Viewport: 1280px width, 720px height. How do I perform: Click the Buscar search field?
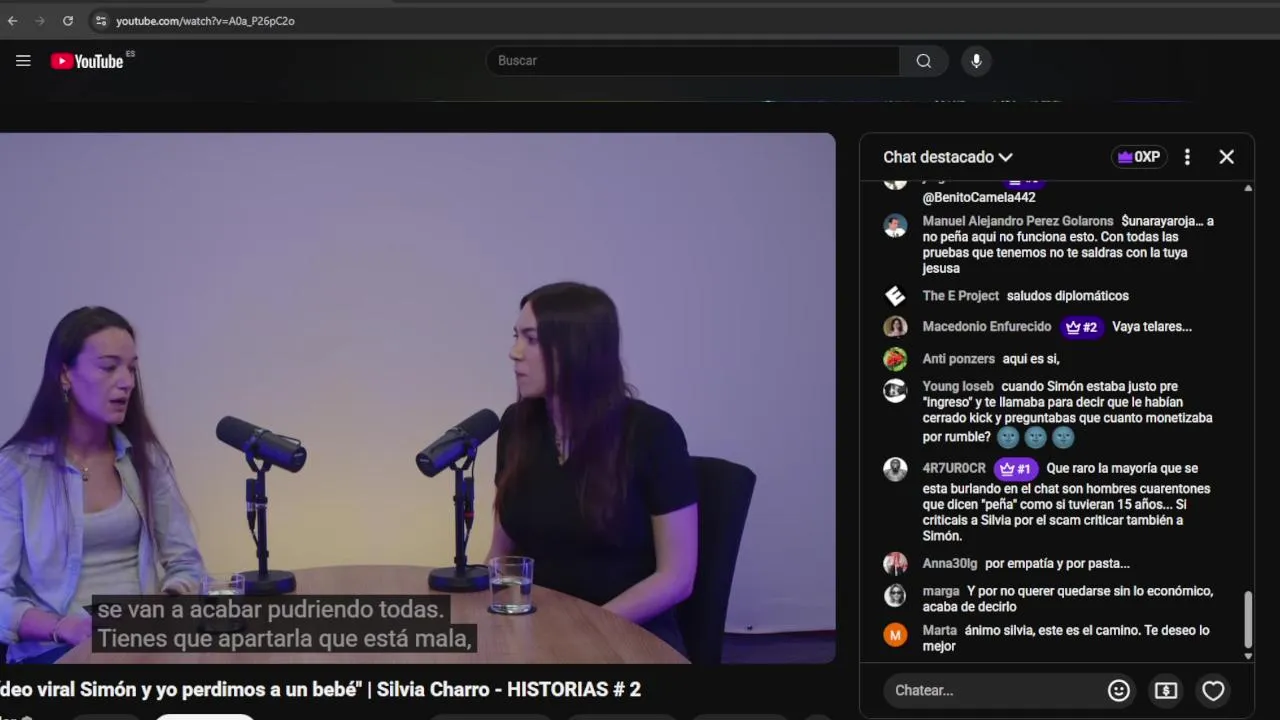pos(693,61)
